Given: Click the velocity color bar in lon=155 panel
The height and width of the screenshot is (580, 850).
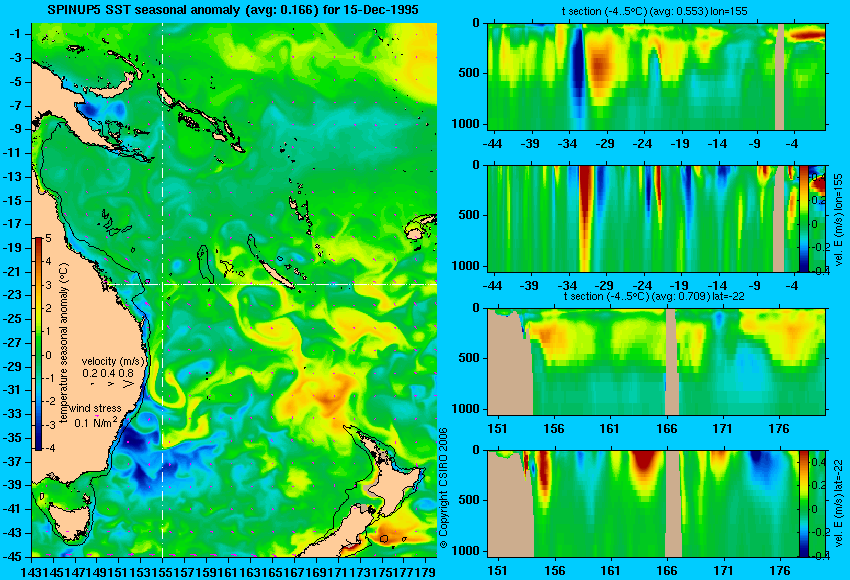Looking at the screenshot, I should coord(803,219).
